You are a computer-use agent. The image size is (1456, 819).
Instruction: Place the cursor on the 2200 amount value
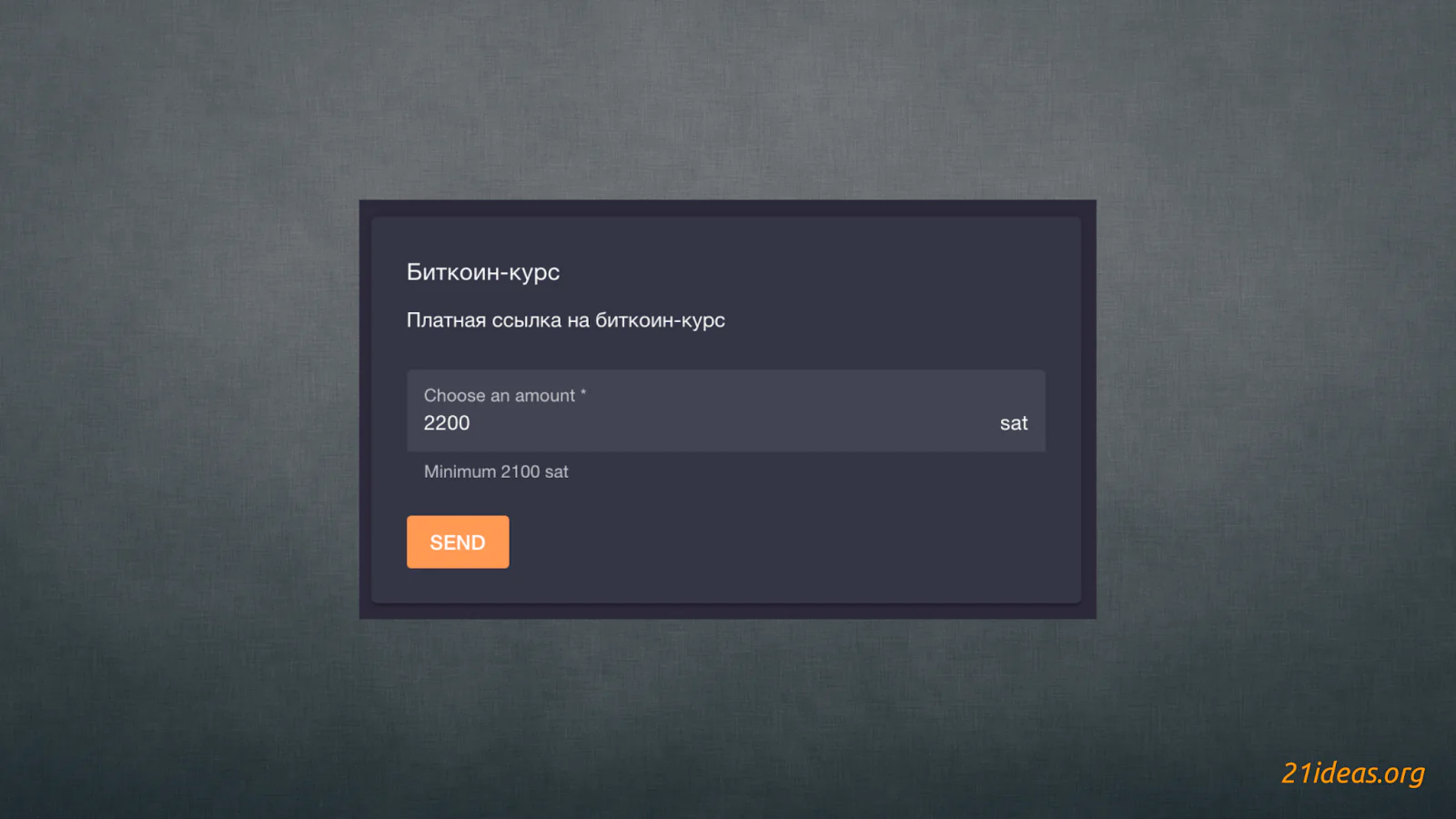point(447,423)
